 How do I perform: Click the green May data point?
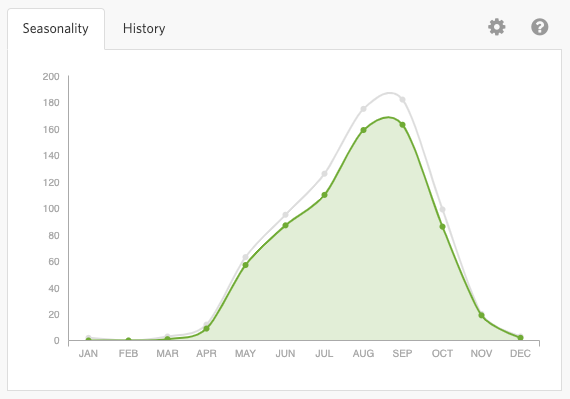[245, 265]
